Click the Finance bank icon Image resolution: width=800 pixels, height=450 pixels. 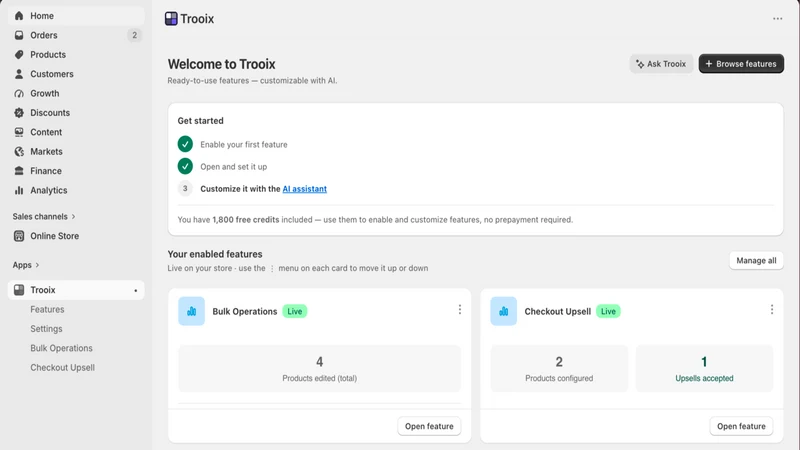(x=19, y=171)
